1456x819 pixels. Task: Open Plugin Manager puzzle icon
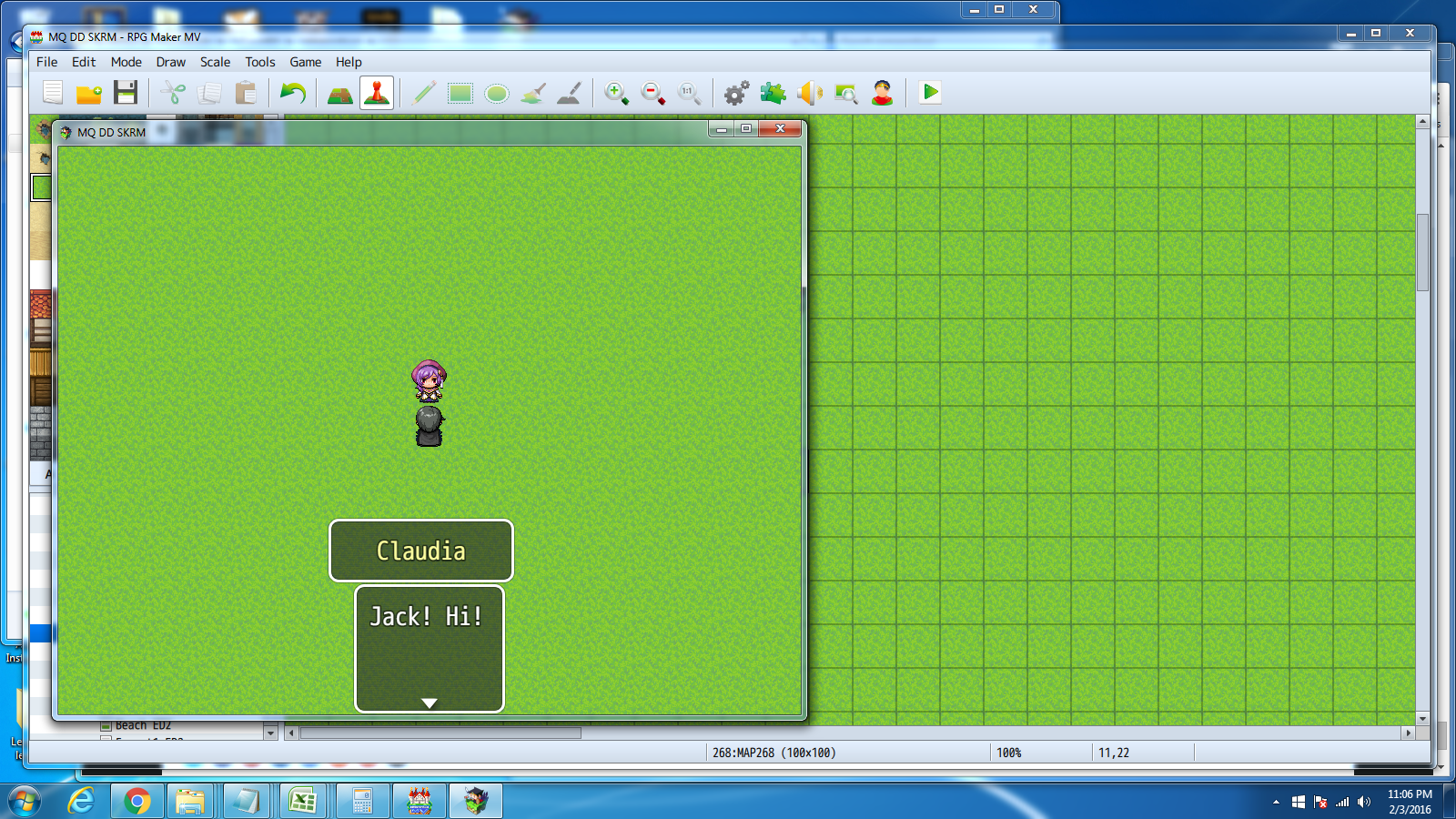pos(773,93)
